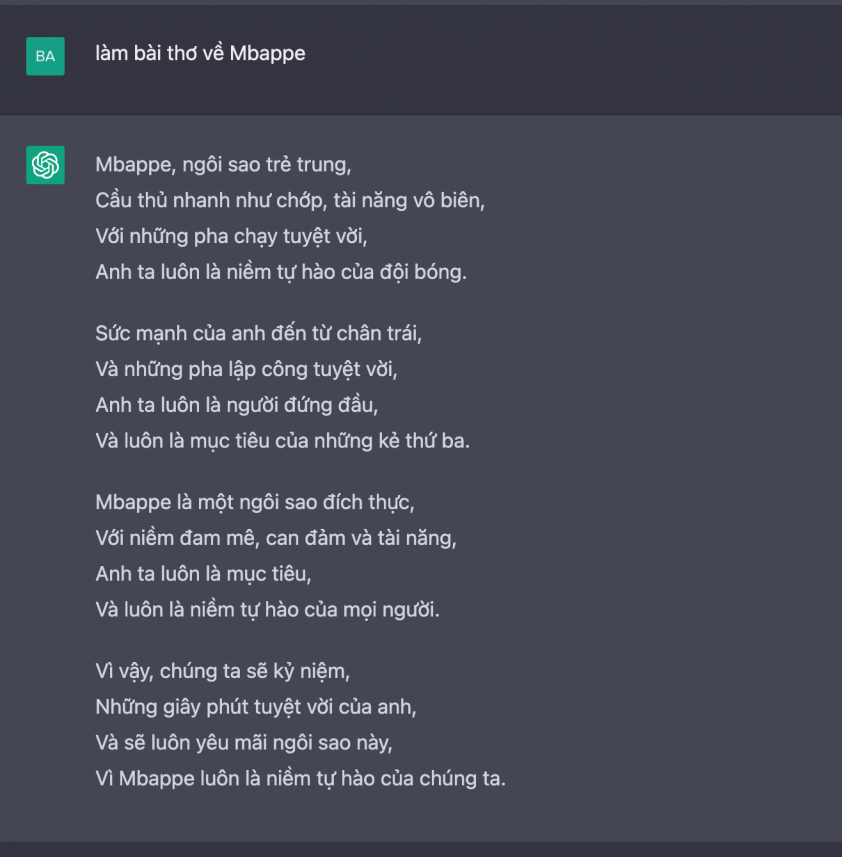Click the line 'Anh ta luôn là người đứng đầu,'
The width and height of the screenshot is (842, 857).
coord(237,405)
